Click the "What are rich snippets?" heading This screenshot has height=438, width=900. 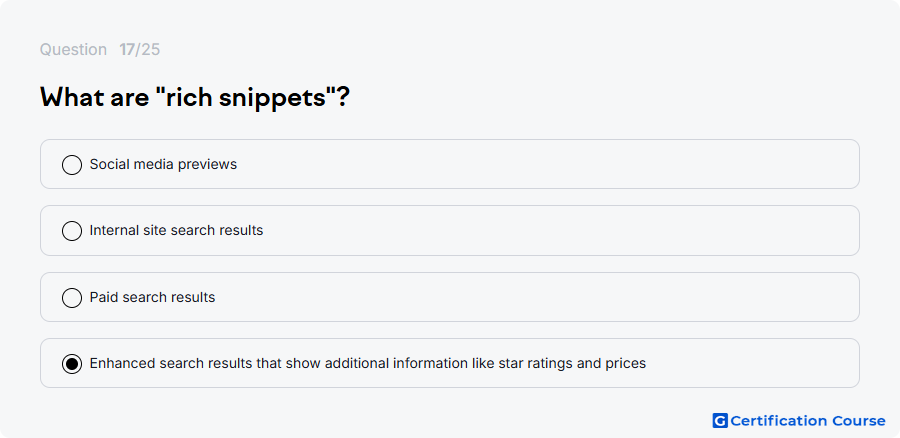(195, 98)
